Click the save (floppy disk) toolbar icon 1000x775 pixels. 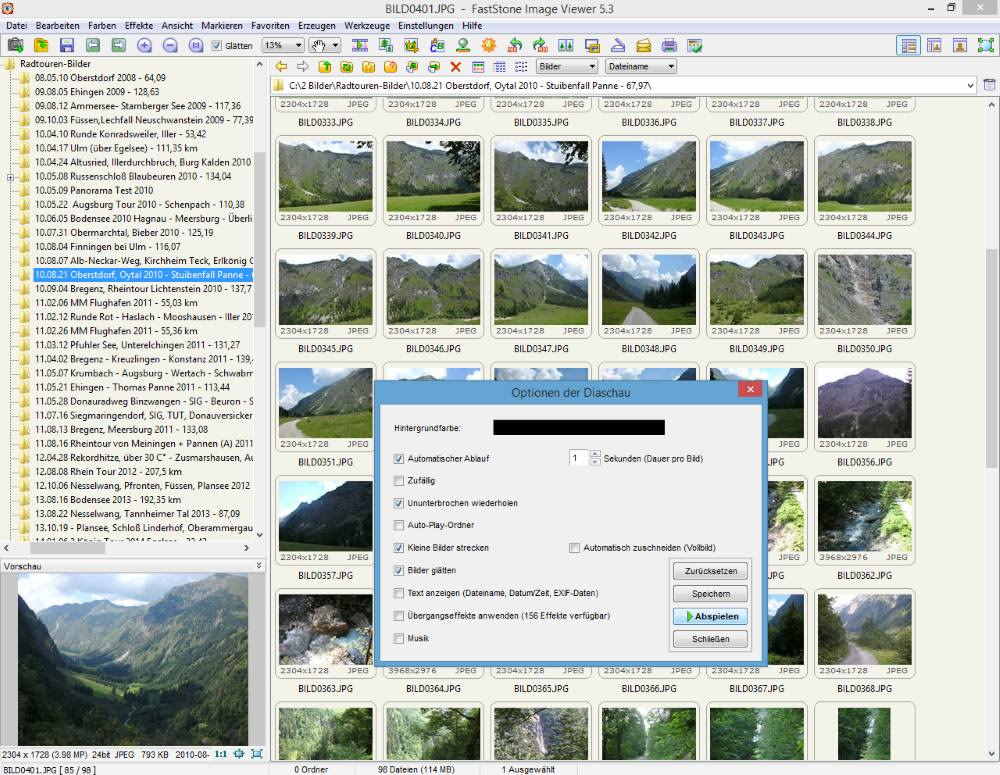click(x=67, y=45)
